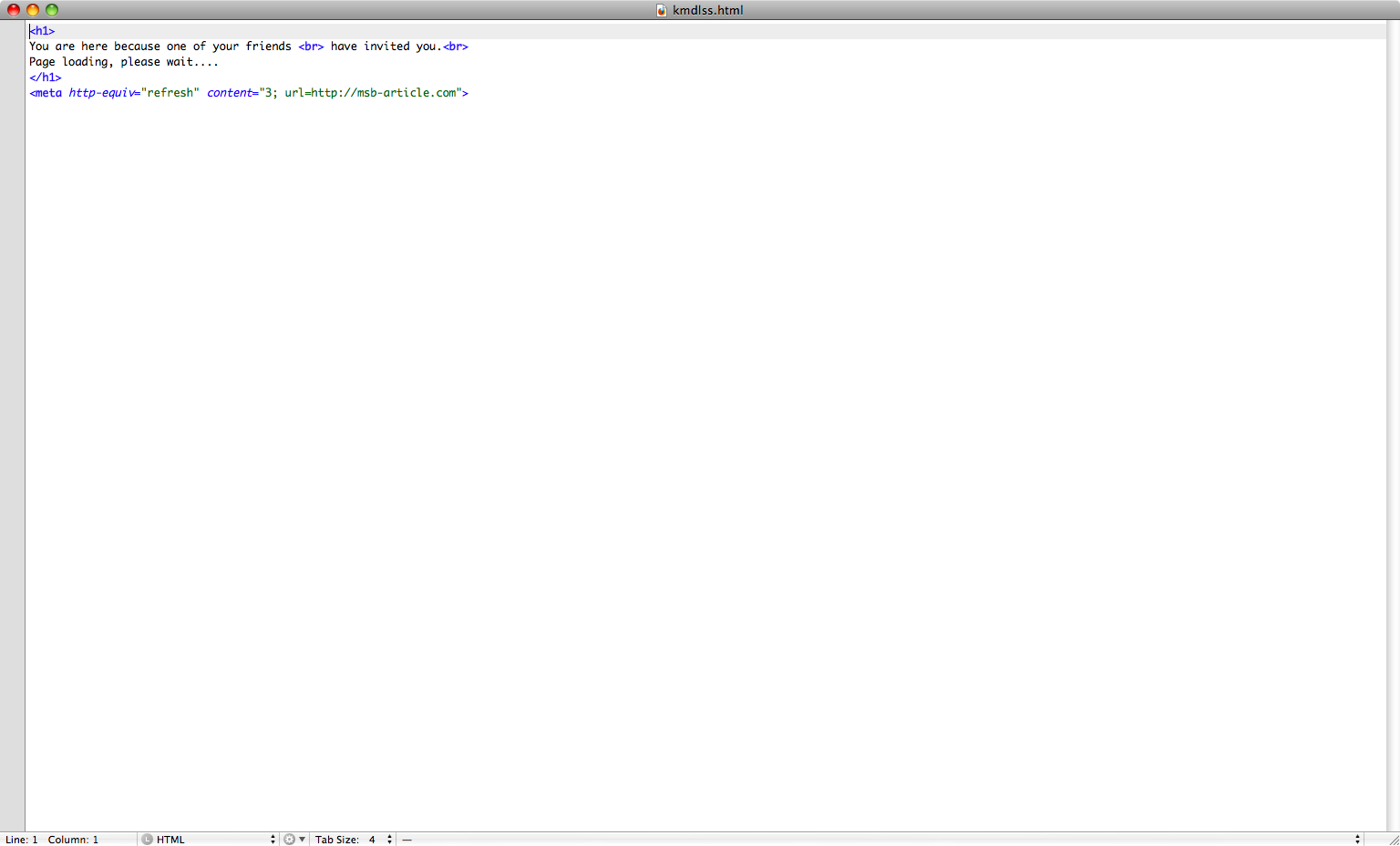The height and width of the screenshot is (846, 1400).
Task: Click the language icon beside HTML
Action: 147,840
